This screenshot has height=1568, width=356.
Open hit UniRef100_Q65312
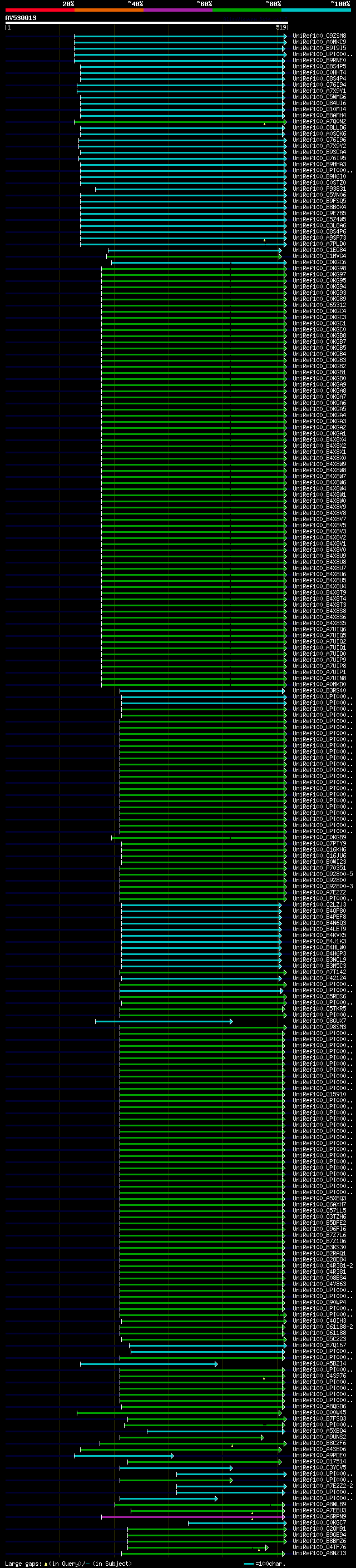(319, 305)
